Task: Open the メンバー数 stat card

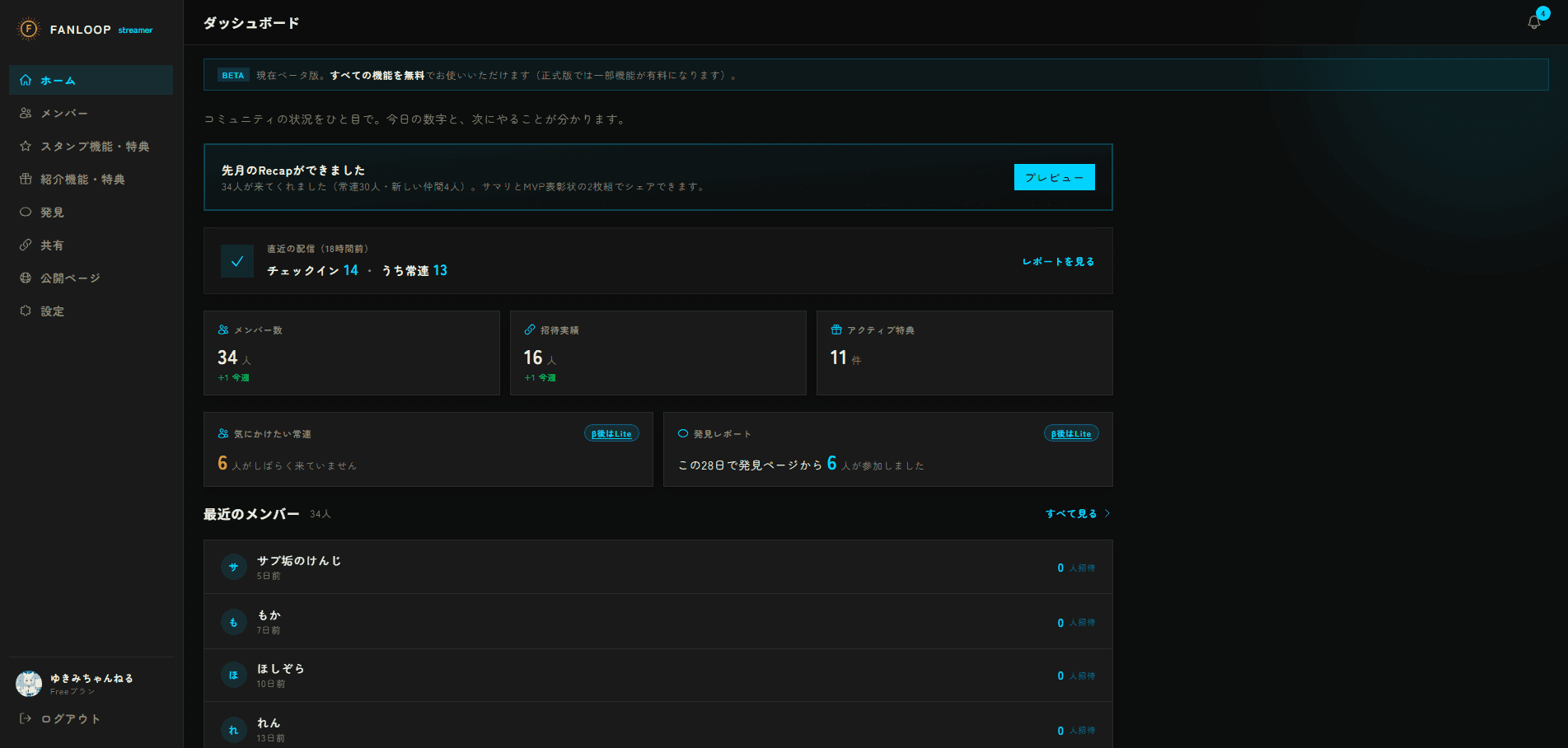Action: [x=352, y=353]
